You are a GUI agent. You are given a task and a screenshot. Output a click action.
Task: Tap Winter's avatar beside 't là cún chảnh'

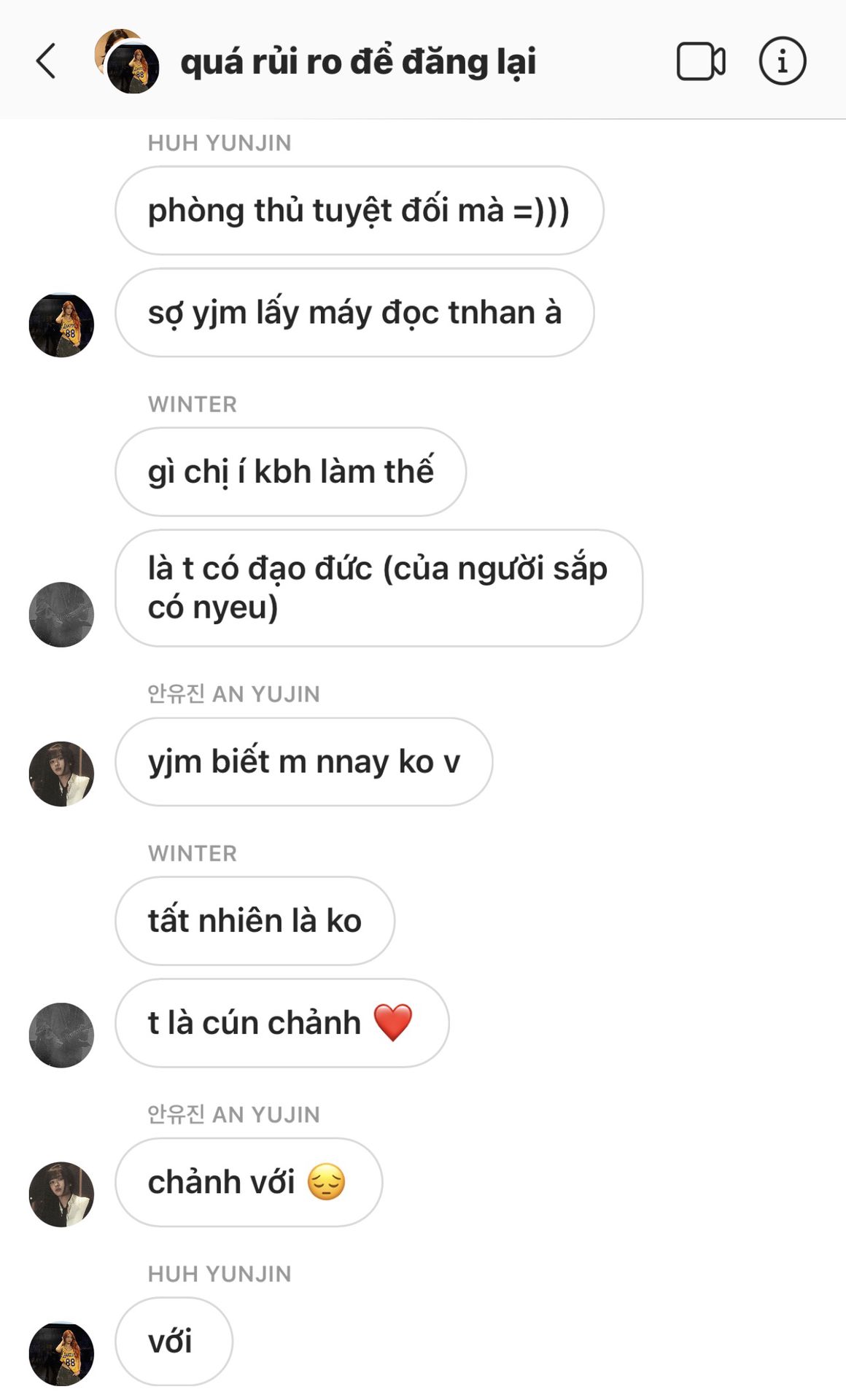pos(61,1035)
